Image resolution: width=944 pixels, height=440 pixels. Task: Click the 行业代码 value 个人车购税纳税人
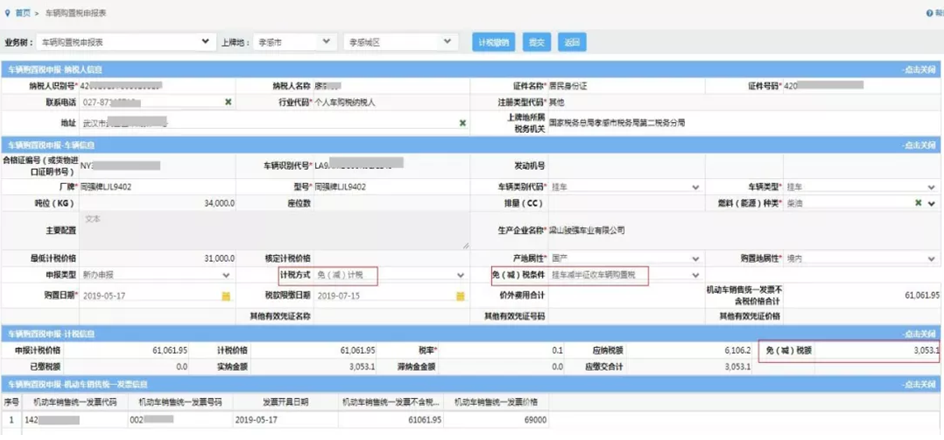346,102
